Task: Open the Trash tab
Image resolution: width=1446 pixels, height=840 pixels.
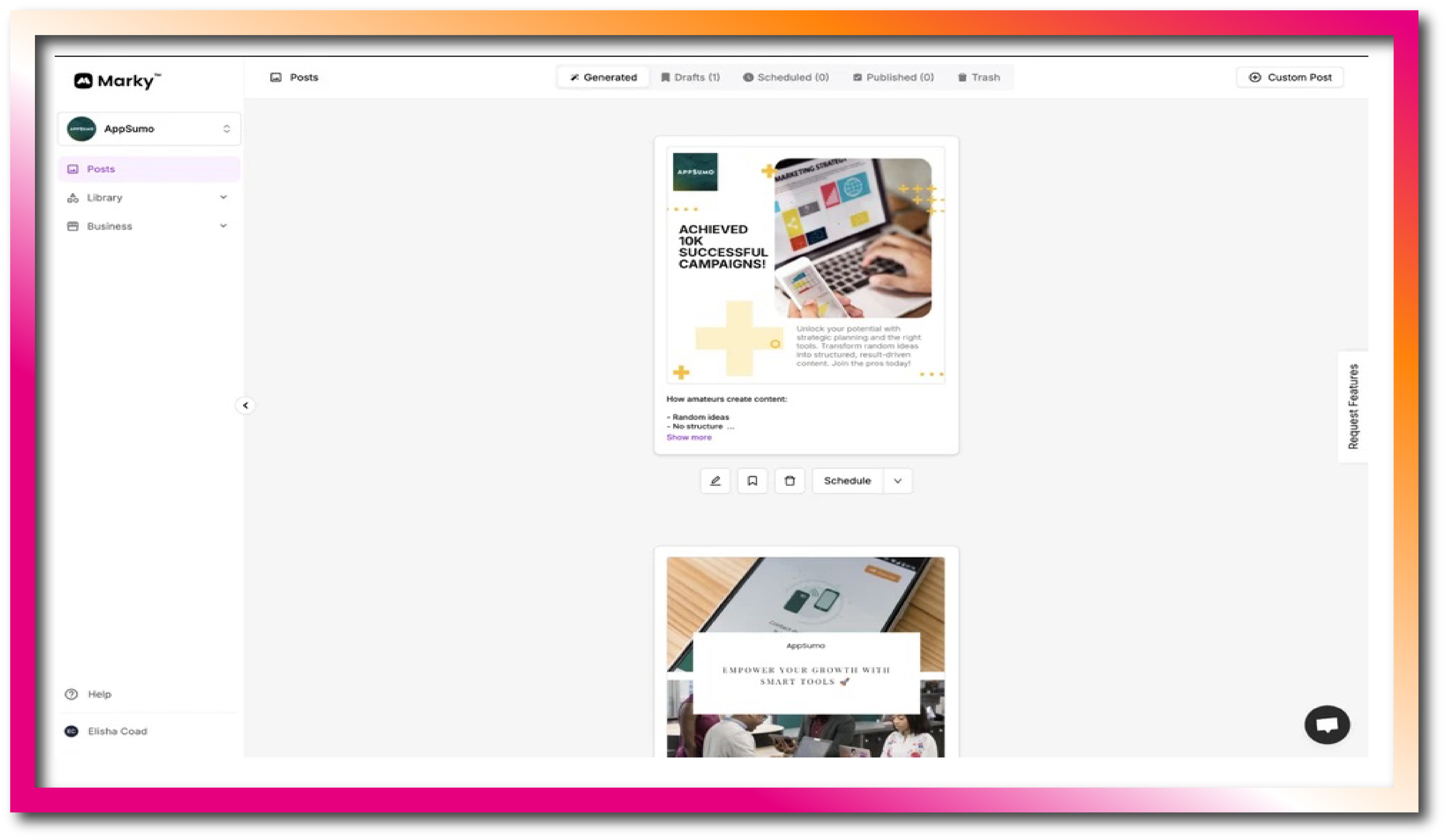Action: [979, 77]
